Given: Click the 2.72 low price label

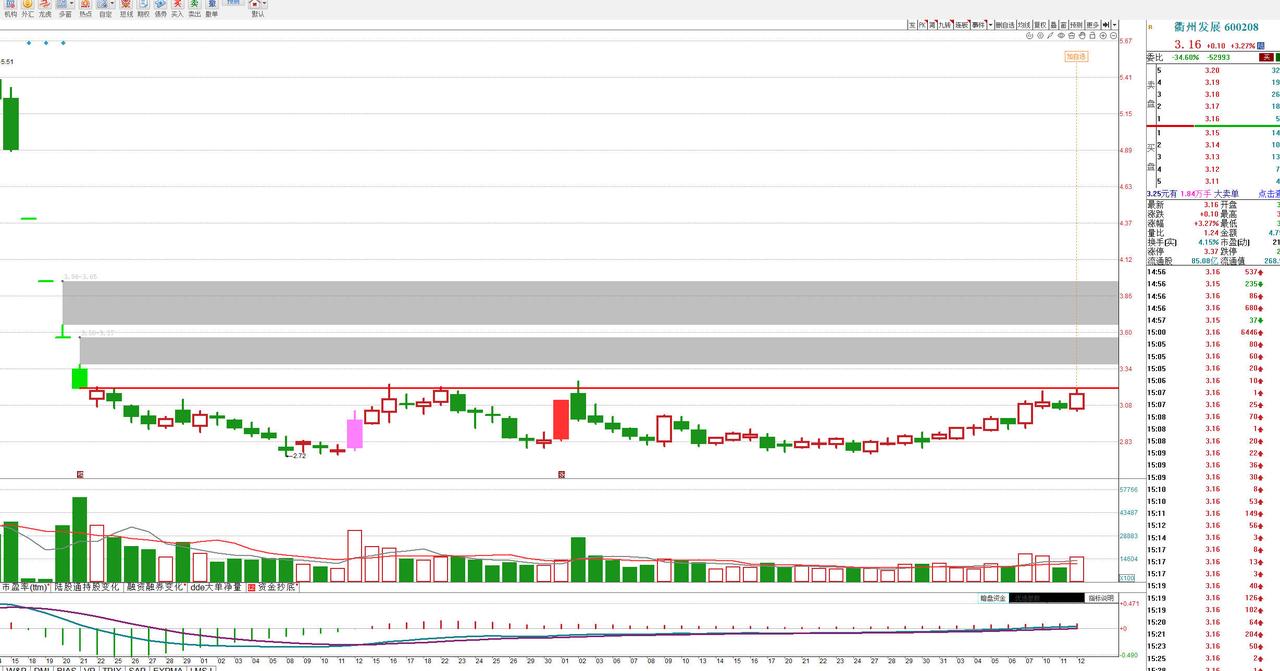Looking at the screenshot, I should pos(299,455).
